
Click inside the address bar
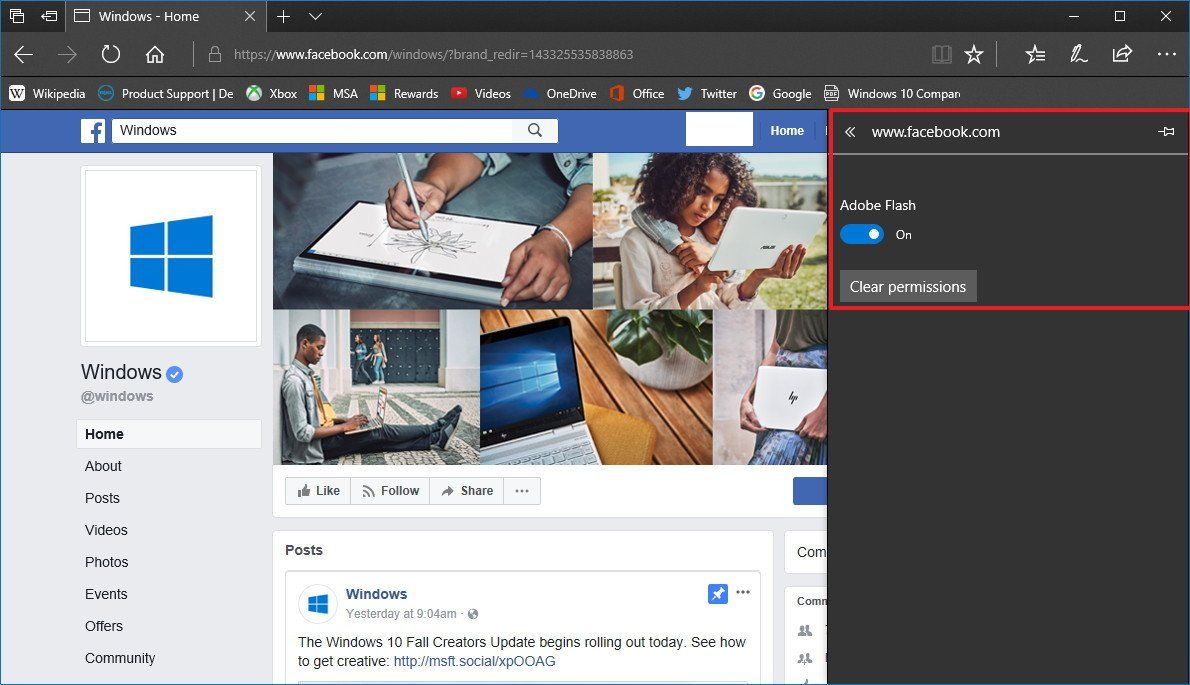(x=500, y=54)
